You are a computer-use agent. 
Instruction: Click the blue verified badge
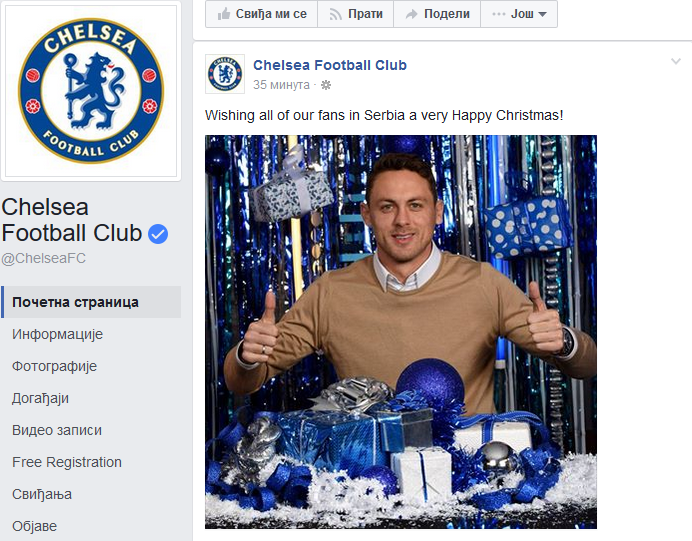pos(158,234)
